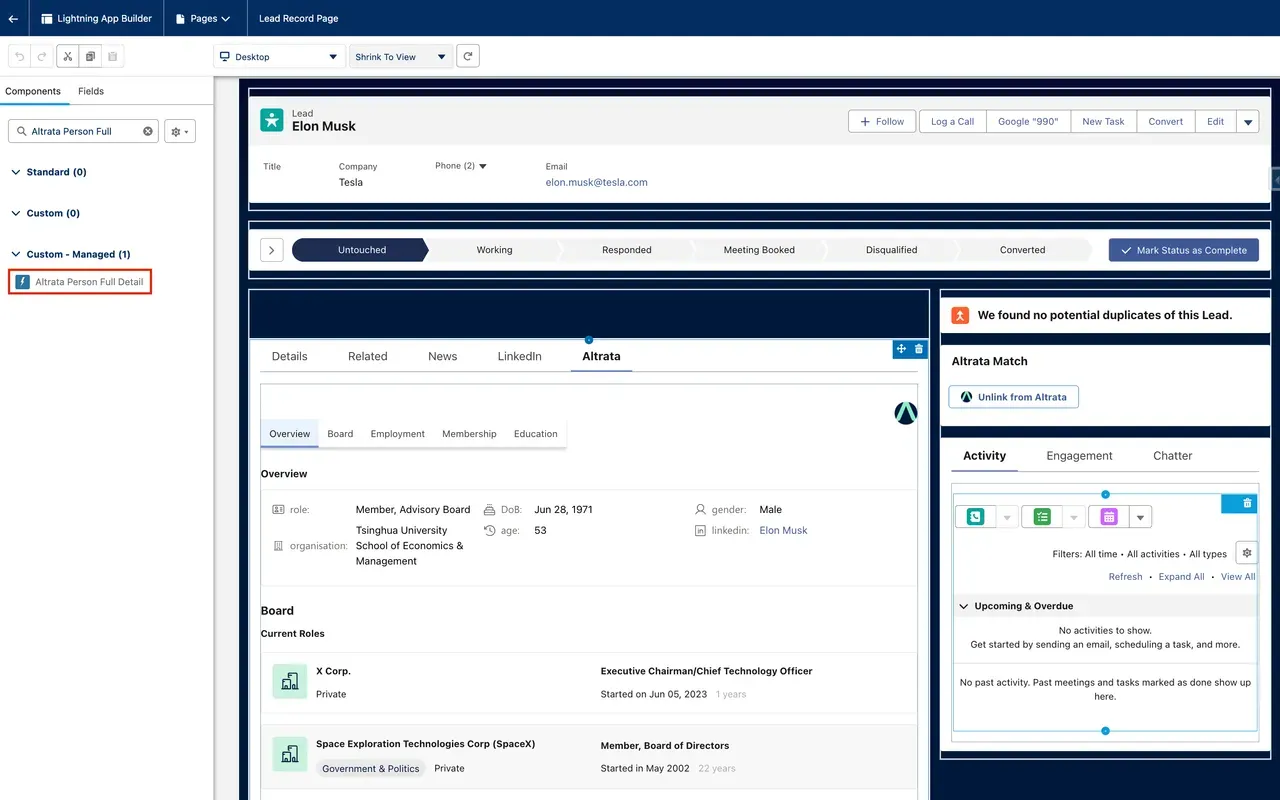Screen dimensions: 1280x800
Task: Clear the component search text
Action: [148, 131]
